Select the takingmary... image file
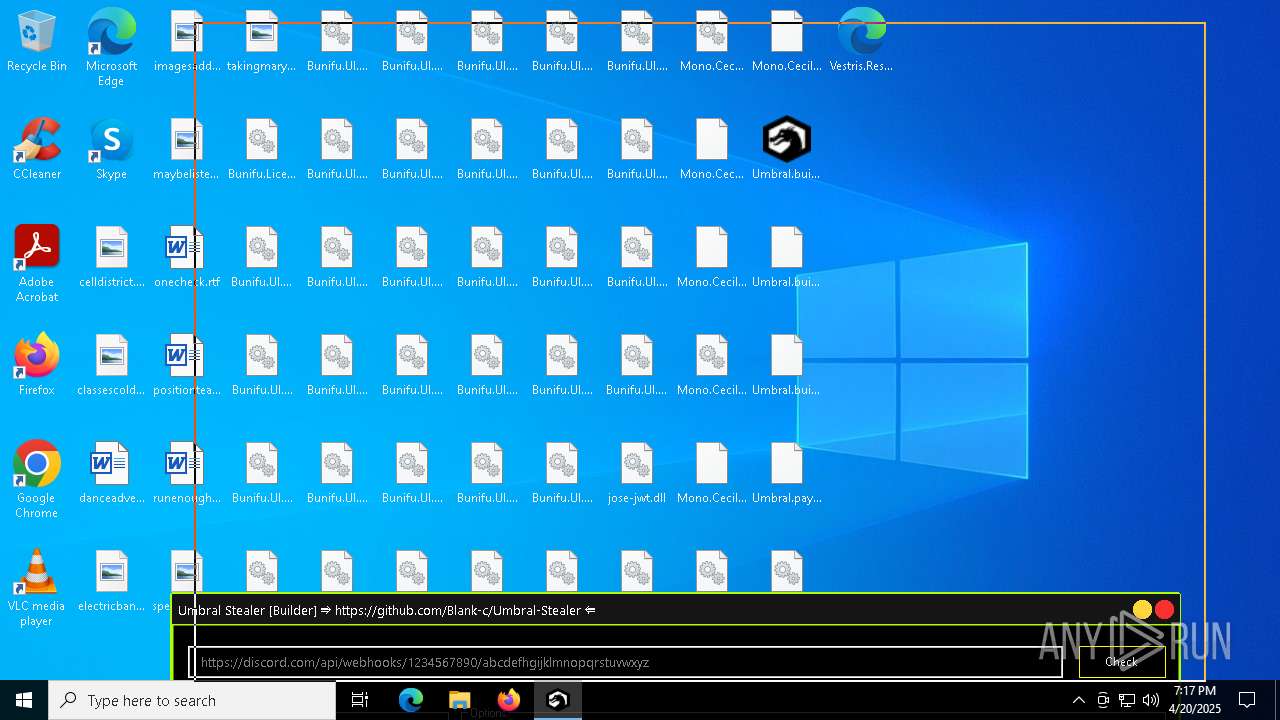Viewport: 1280px width, 720px height. point(261,42)
